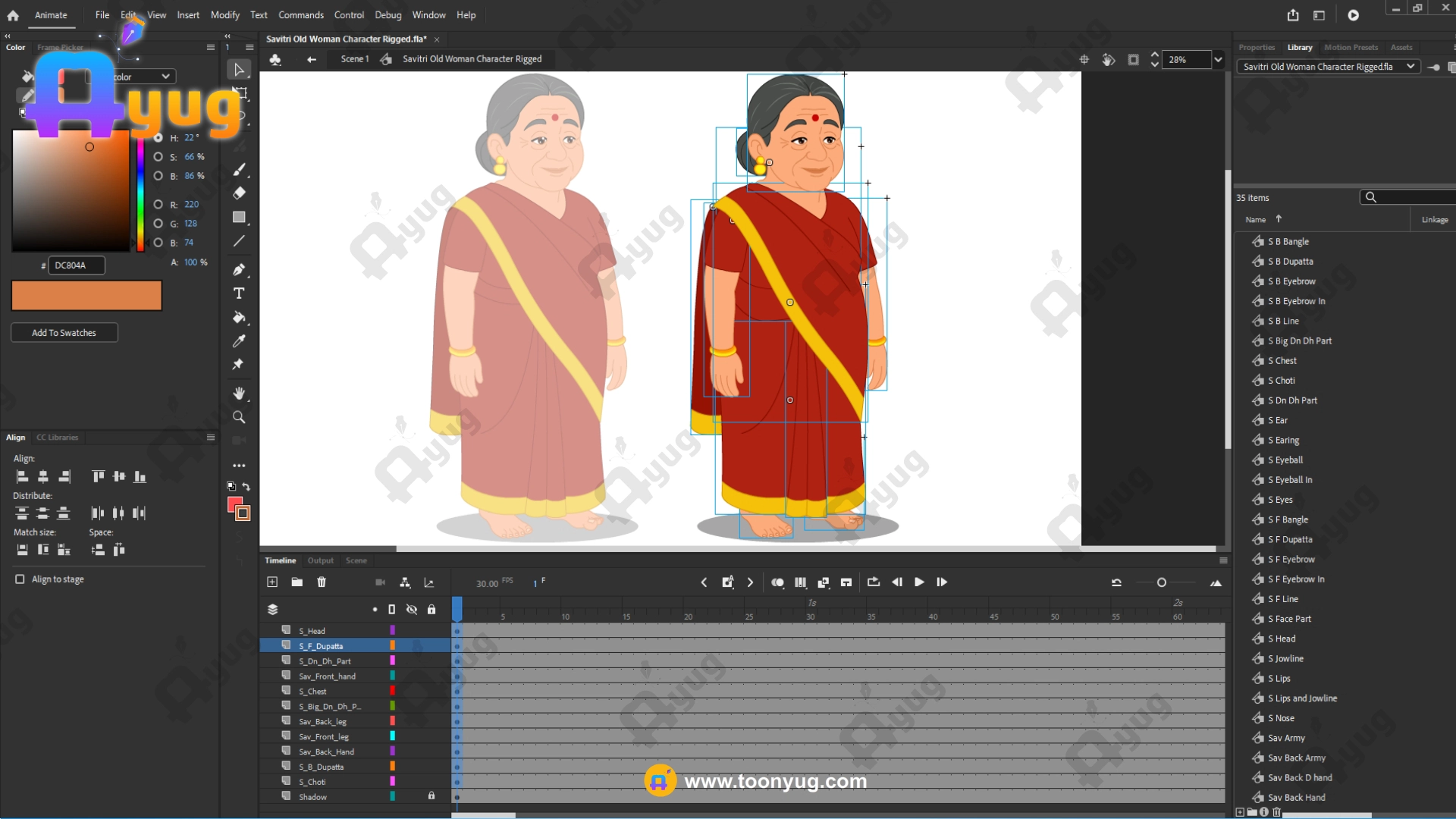
Task: Click the orange color preview swatch
Action: 86,296
